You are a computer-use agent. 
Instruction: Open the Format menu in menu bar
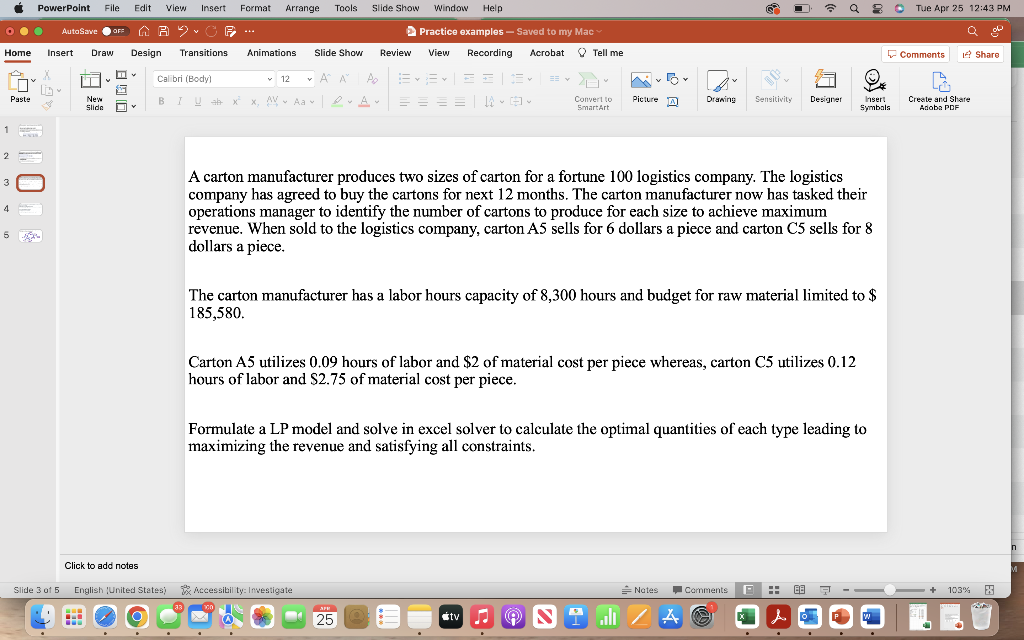pos(255,8)
